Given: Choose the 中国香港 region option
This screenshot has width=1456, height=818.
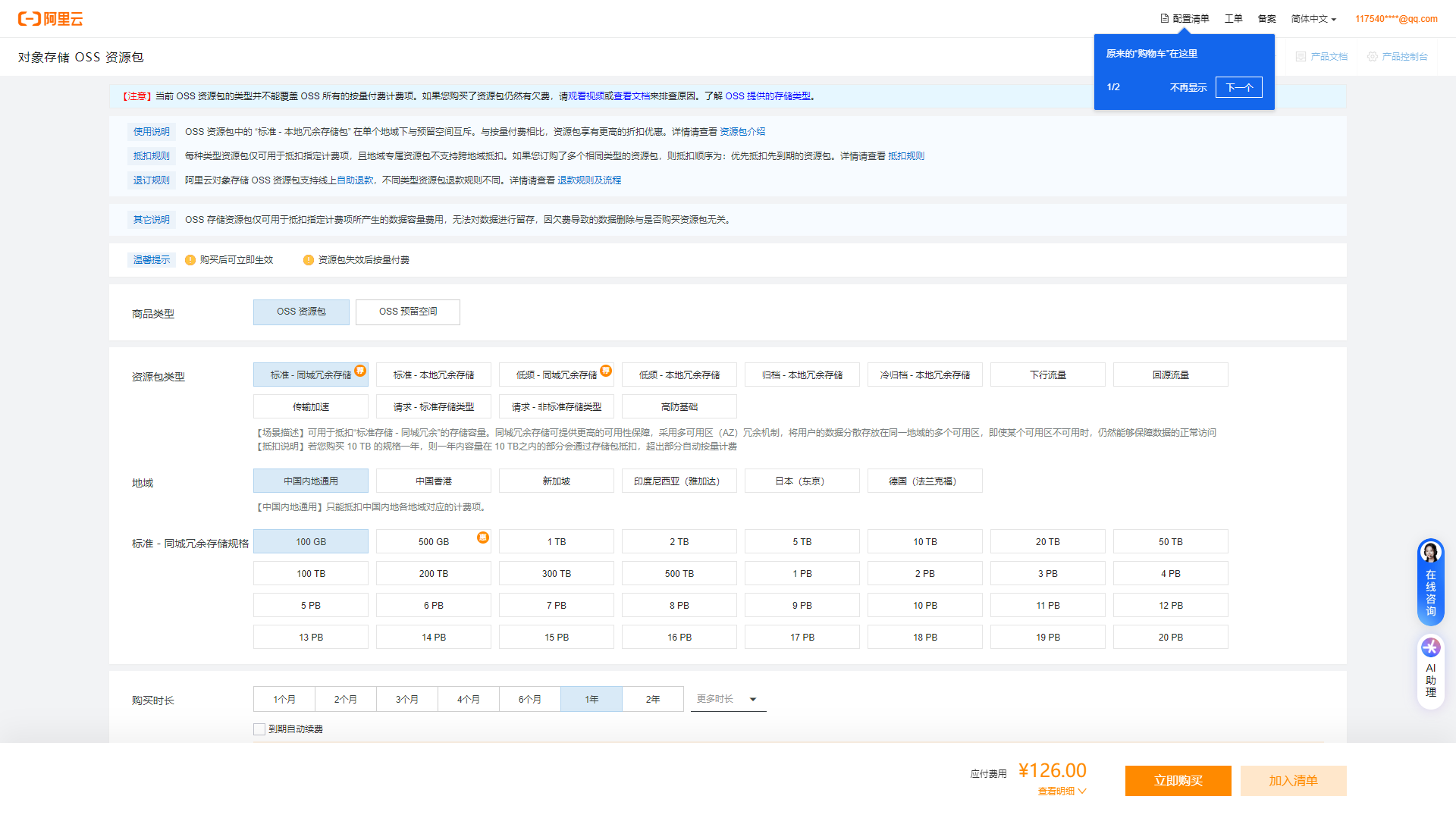Looking at the screenshot, I should point(434,481).
